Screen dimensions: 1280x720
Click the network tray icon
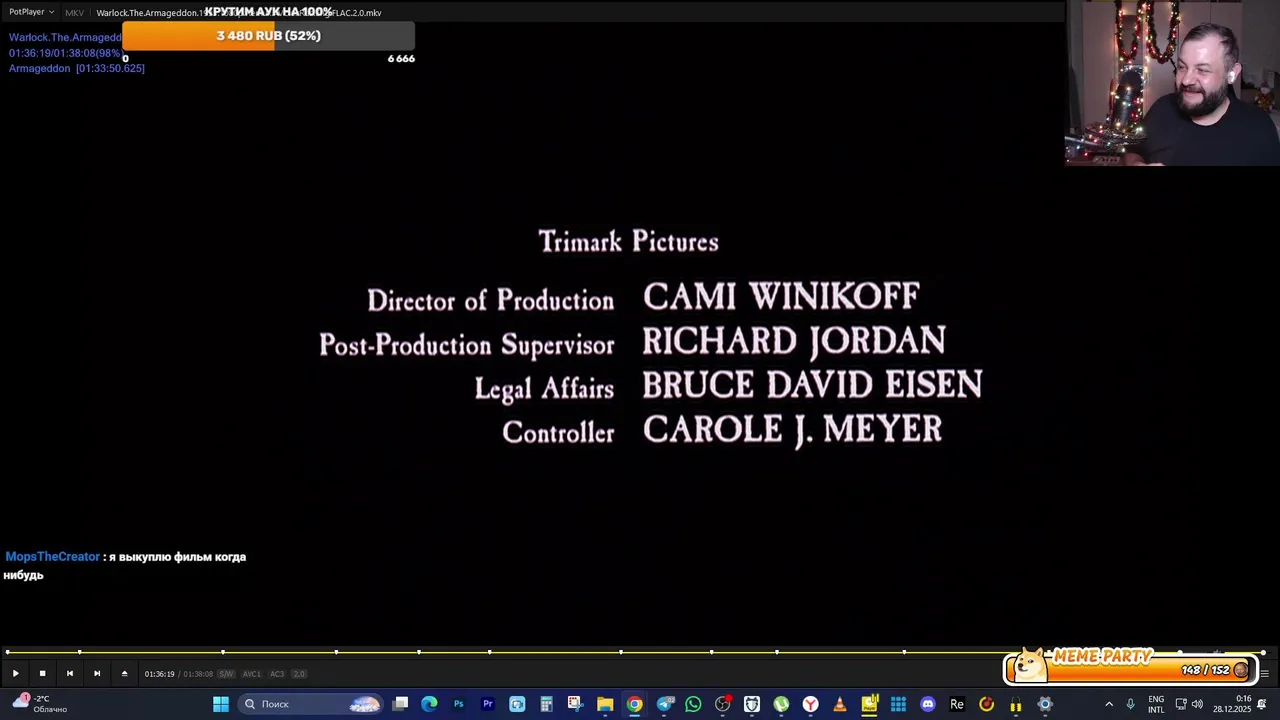point(1181,704)
